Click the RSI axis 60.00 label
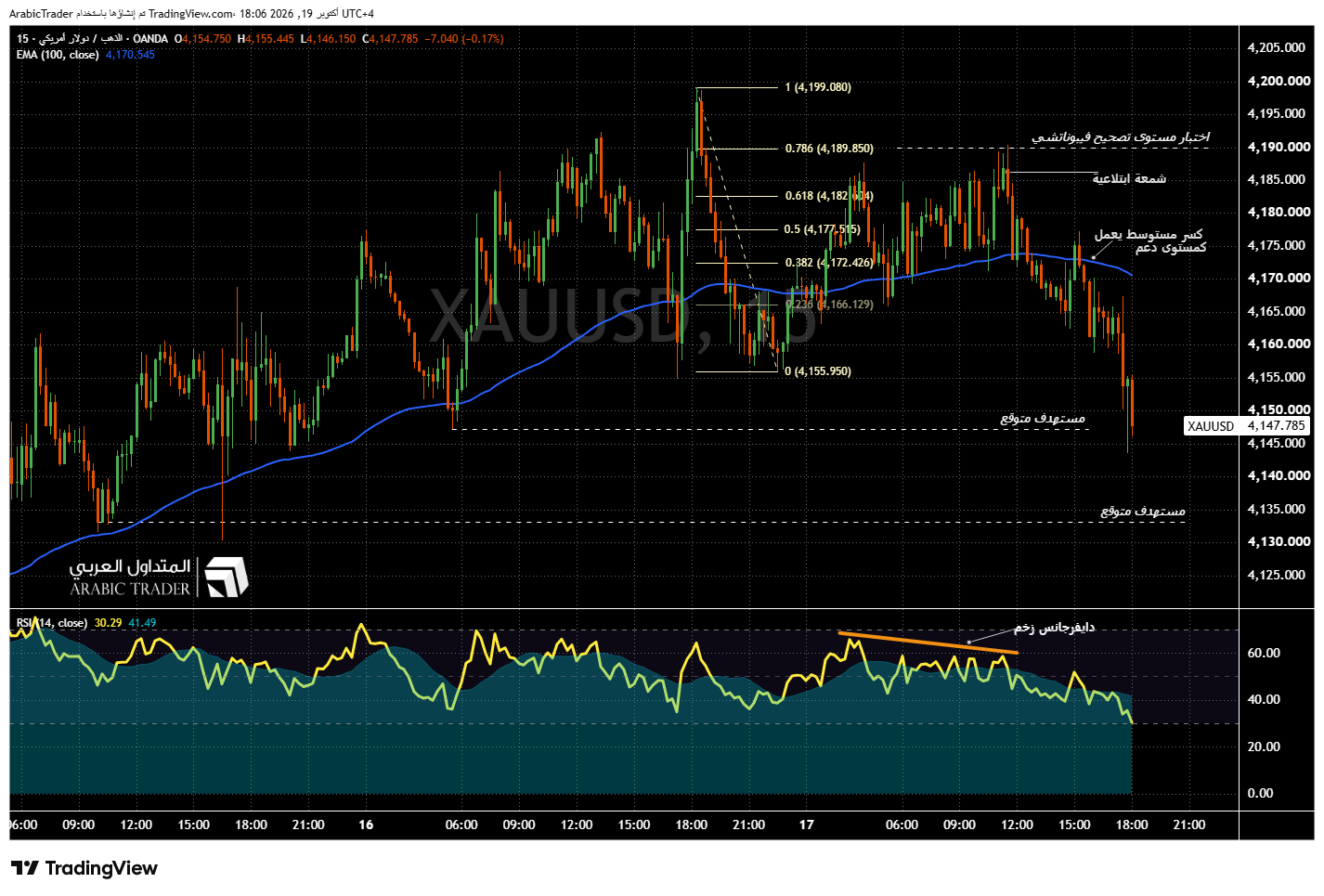The image size is (1324, 896). point(1264,653)
